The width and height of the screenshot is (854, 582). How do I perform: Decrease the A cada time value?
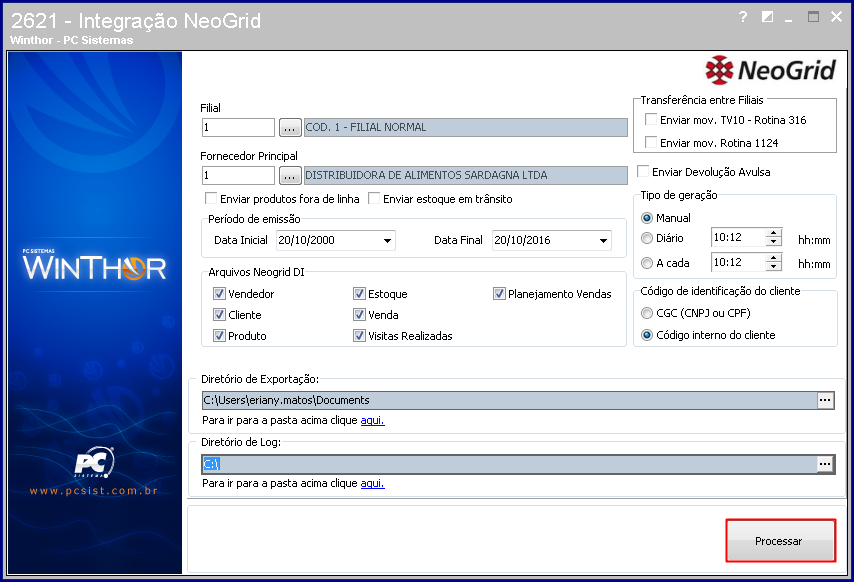[x=773, y=266]
